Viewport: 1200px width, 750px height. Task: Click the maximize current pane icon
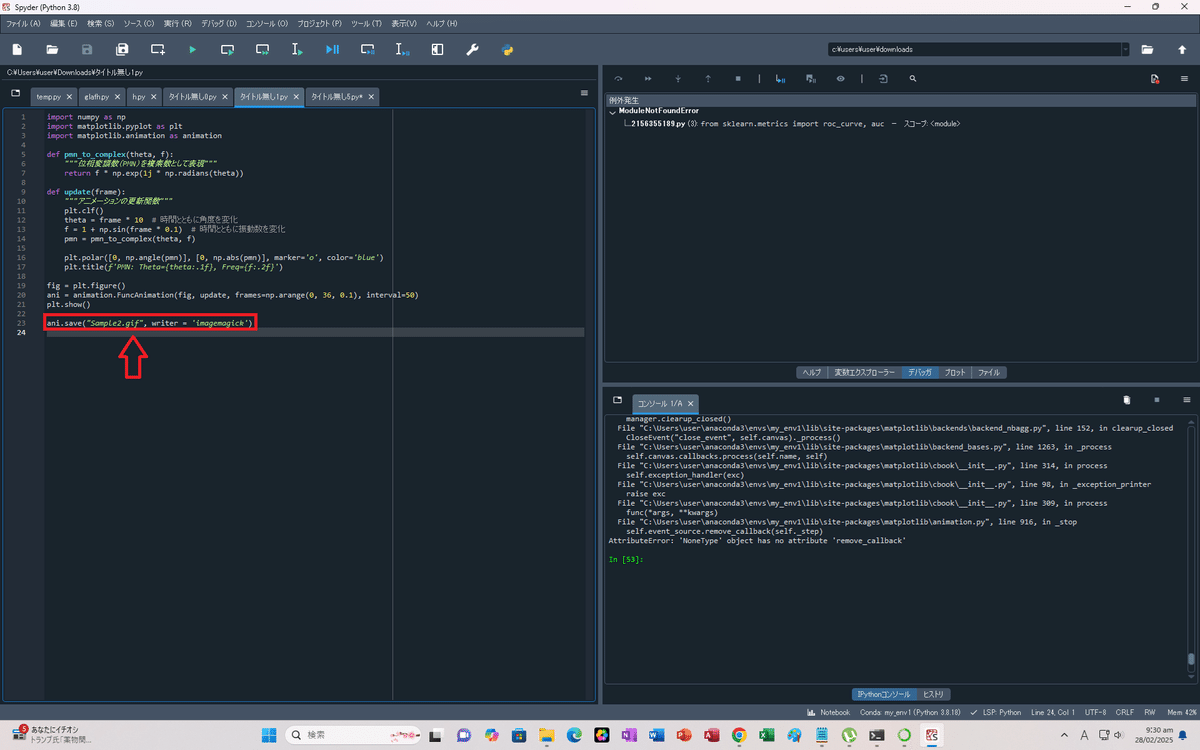pos(437,49)
